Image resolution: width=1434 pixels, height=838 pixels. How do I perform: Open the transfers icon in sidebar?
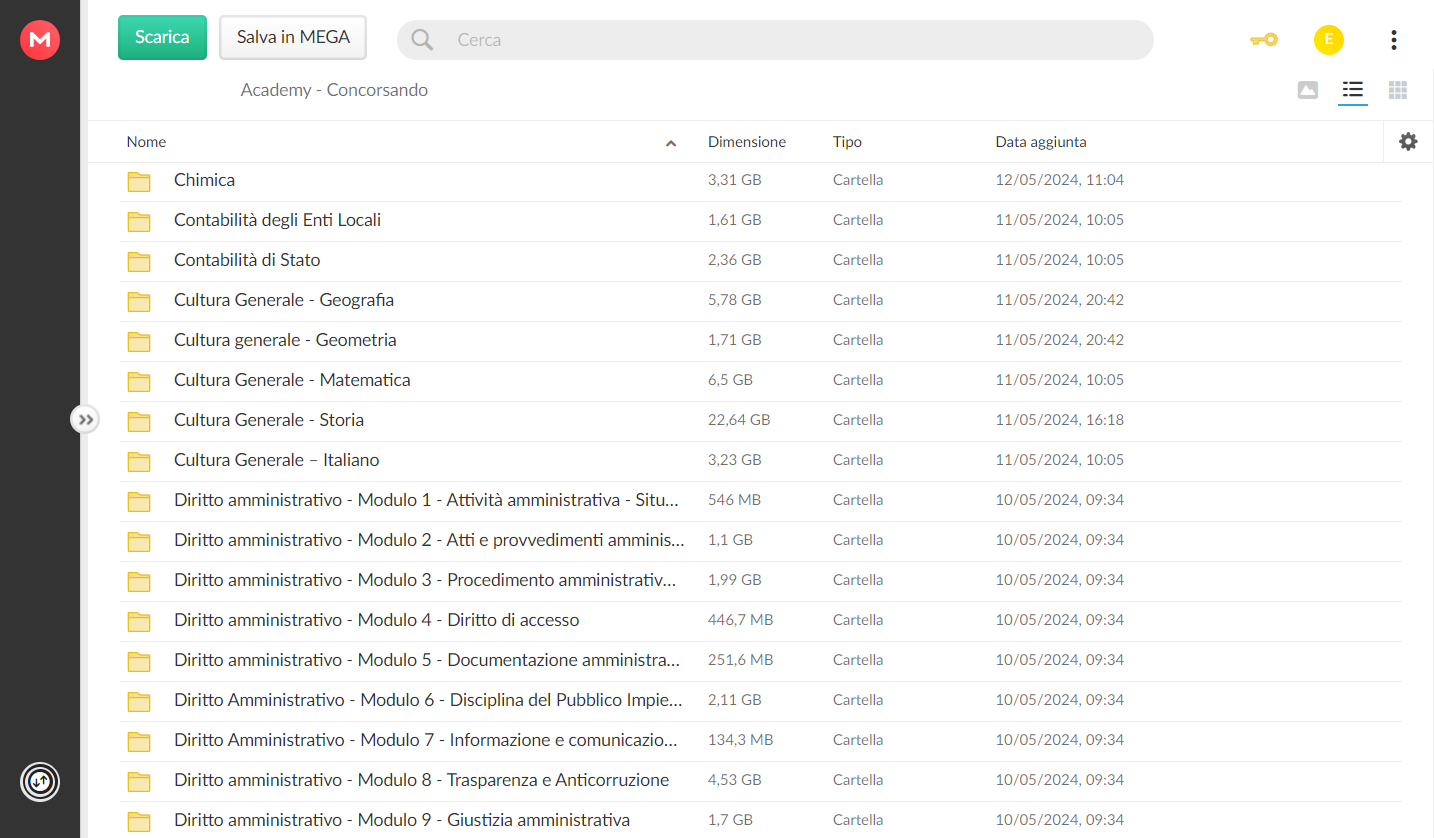click(40, 782)
